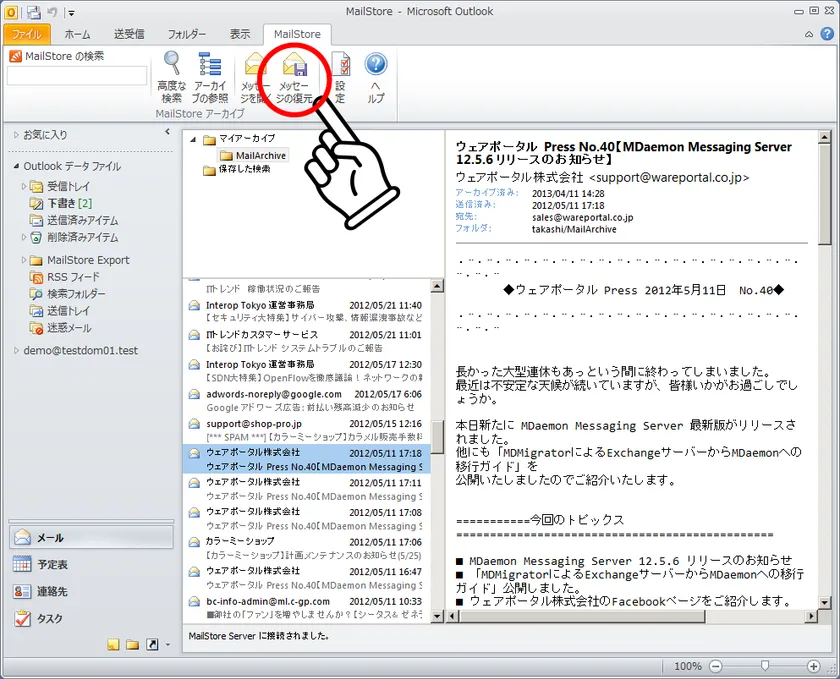This screenshot has width=840, height=679.
Task: Expand the MailStore Export folder
Action: coord(24,260)
